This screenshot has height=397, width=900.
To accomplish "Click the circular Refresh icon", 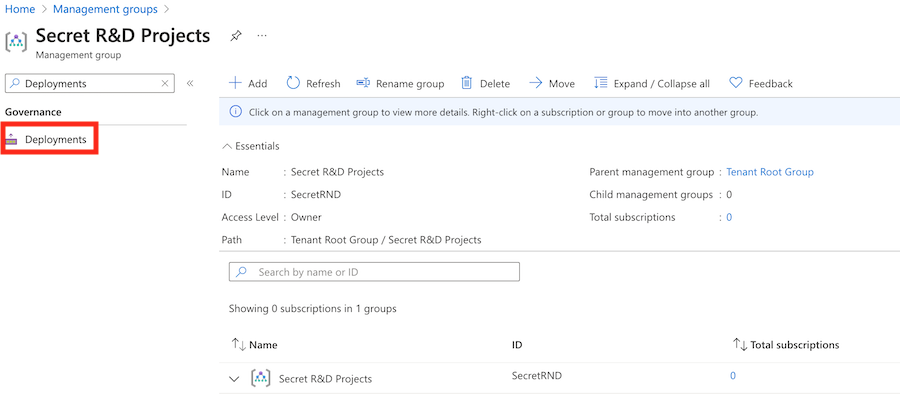I will tap(293, 83).
